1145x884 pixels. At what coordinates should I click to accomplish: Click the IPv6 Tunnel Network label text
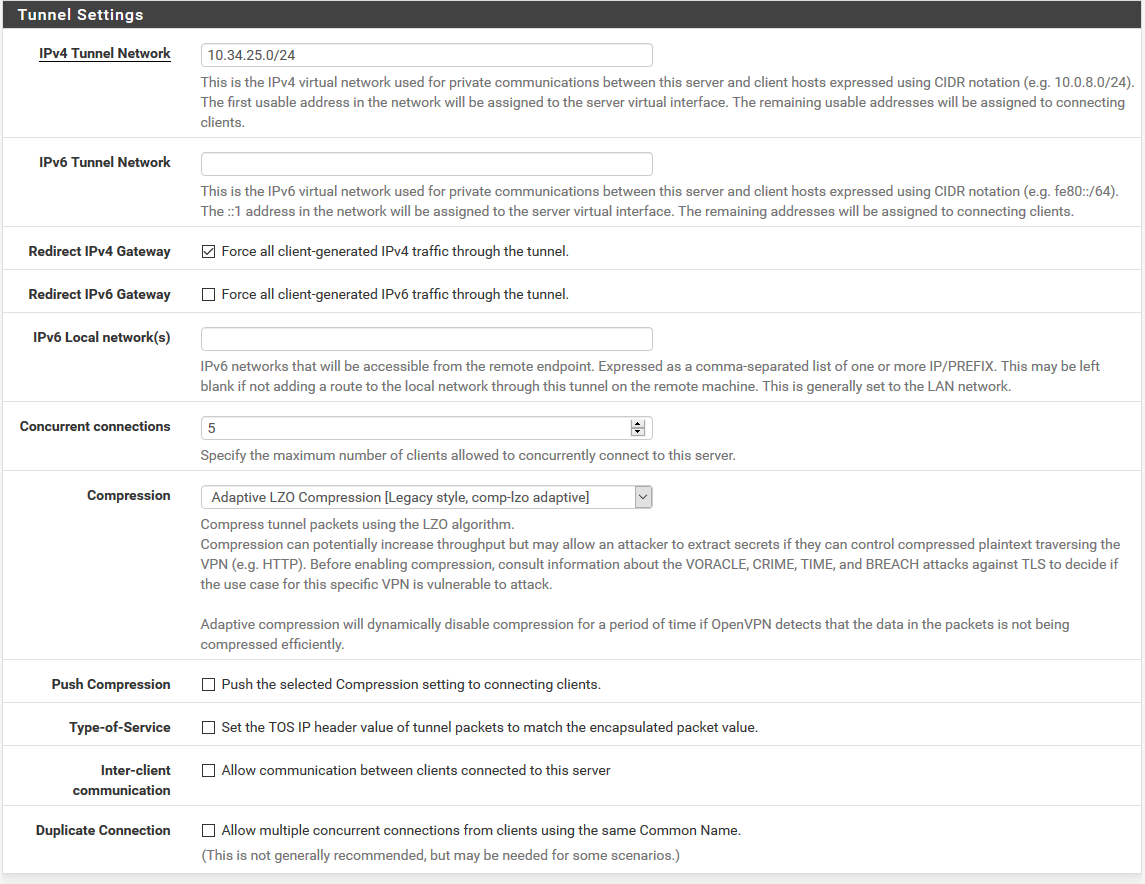[x=105, y=163]
